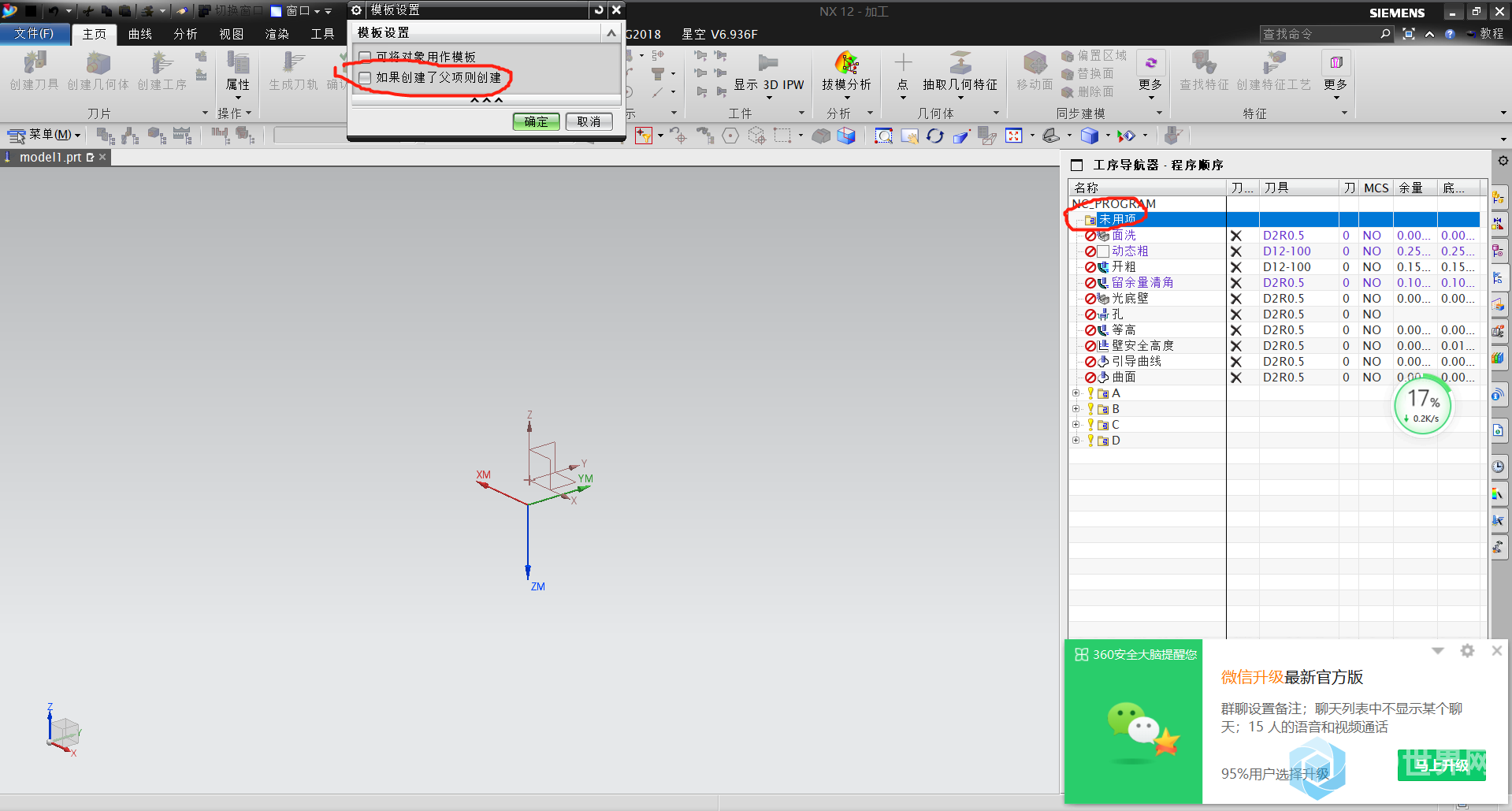Viewport: 1512px width, 811px height.
Task: Open the 菜单(M) dropdown
Action: point(44,135)
